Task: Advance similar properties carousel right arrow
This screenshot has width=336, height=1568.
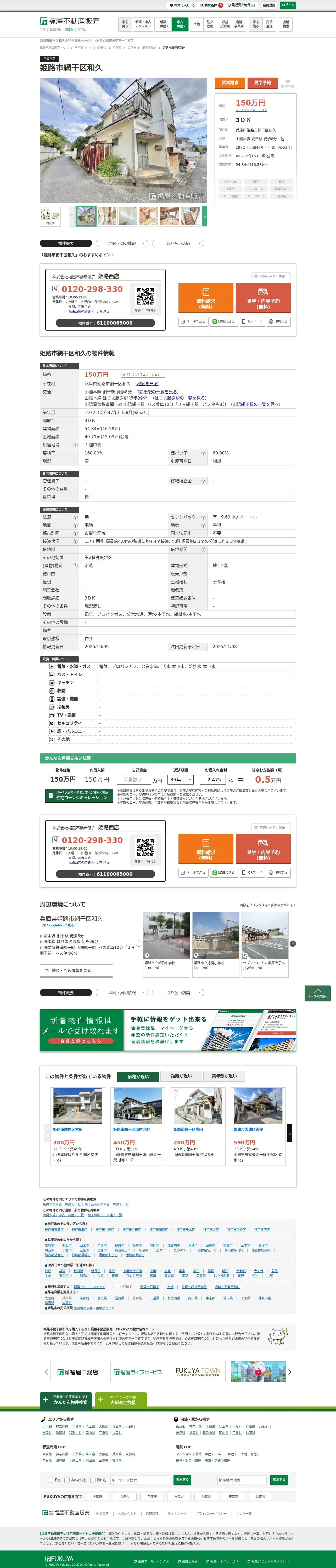Action: click(x=290, y=1133)
